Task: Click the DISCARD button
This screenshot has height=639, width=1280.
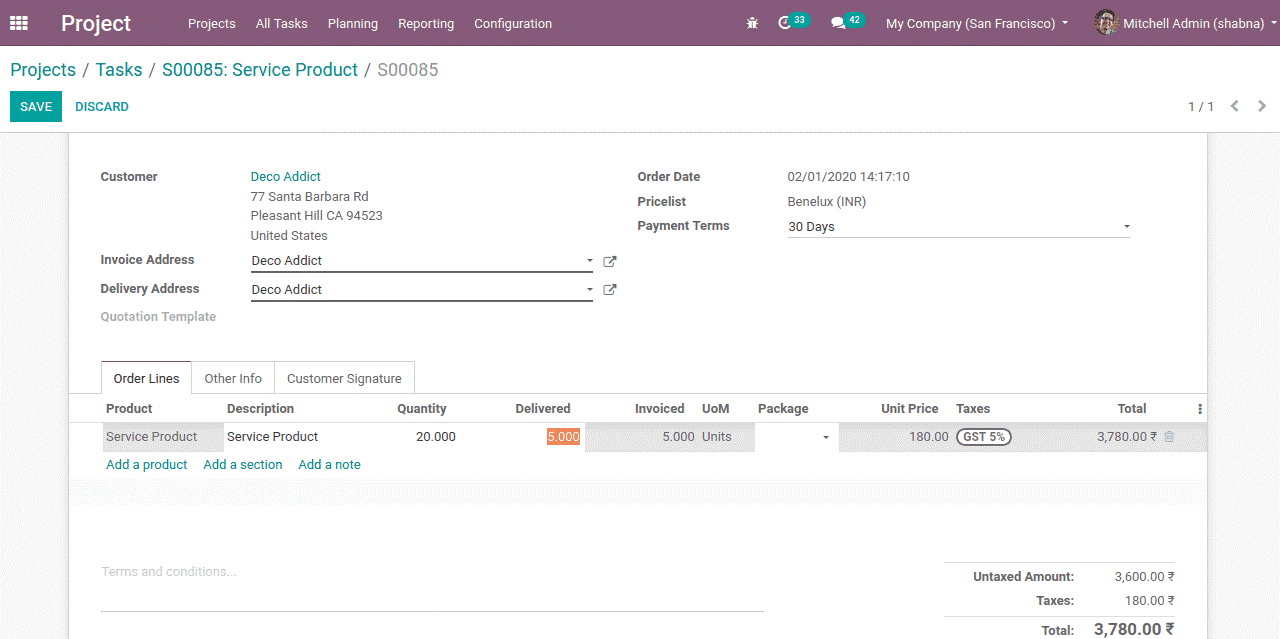Action: tap(102, 106)
